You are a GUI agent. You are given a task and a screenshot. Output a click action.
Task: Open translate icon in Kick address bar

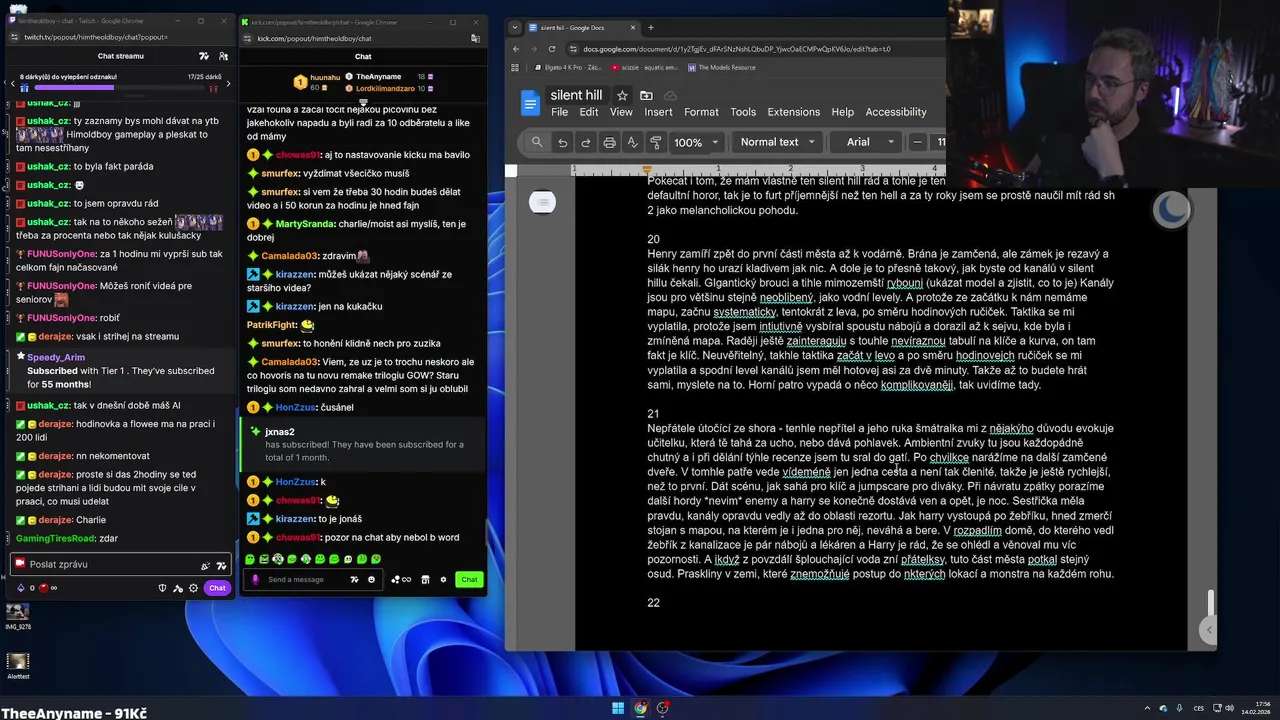point(475,38)
